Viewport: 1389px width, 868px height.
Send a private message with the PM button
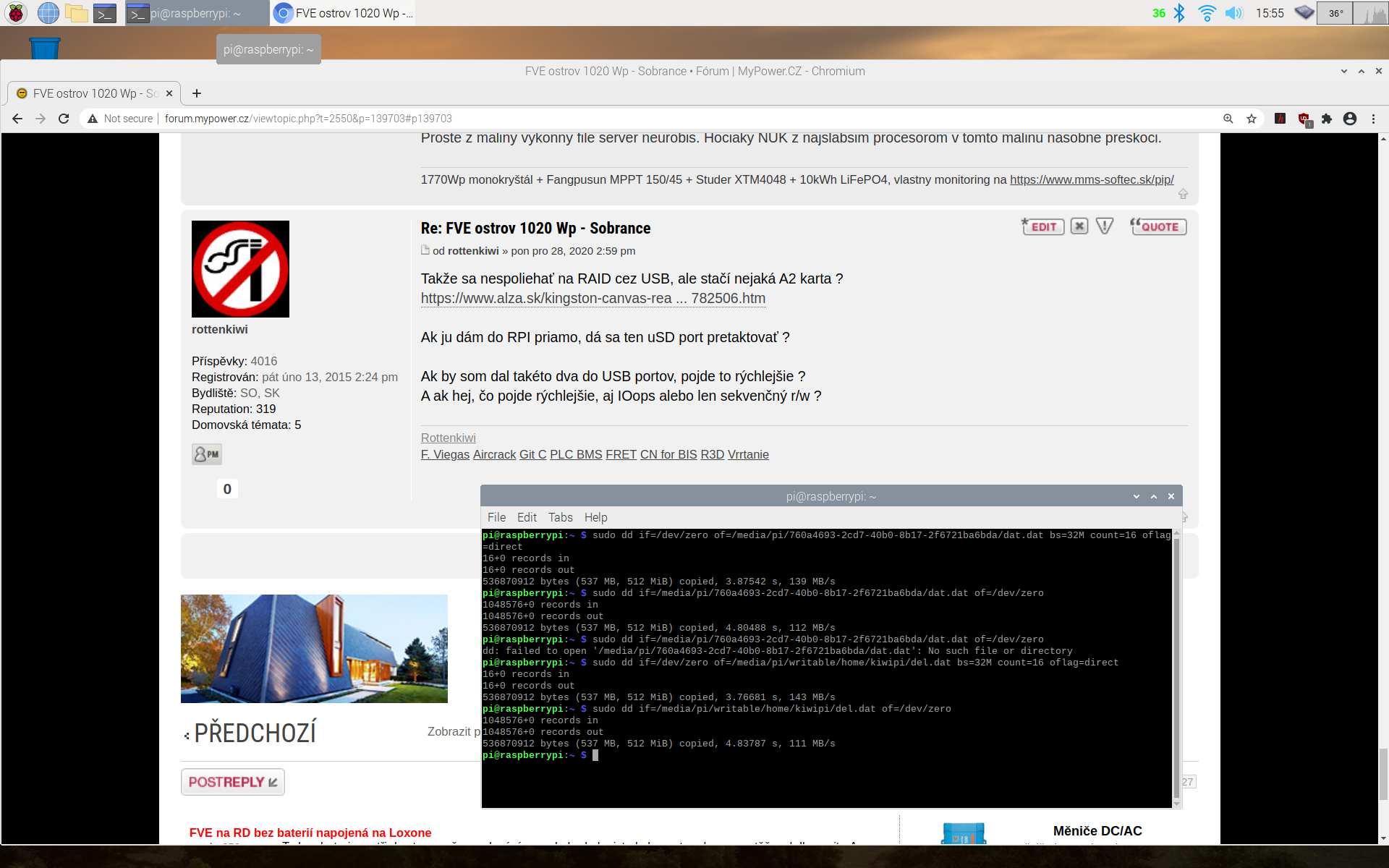click(x=207, y=454)
